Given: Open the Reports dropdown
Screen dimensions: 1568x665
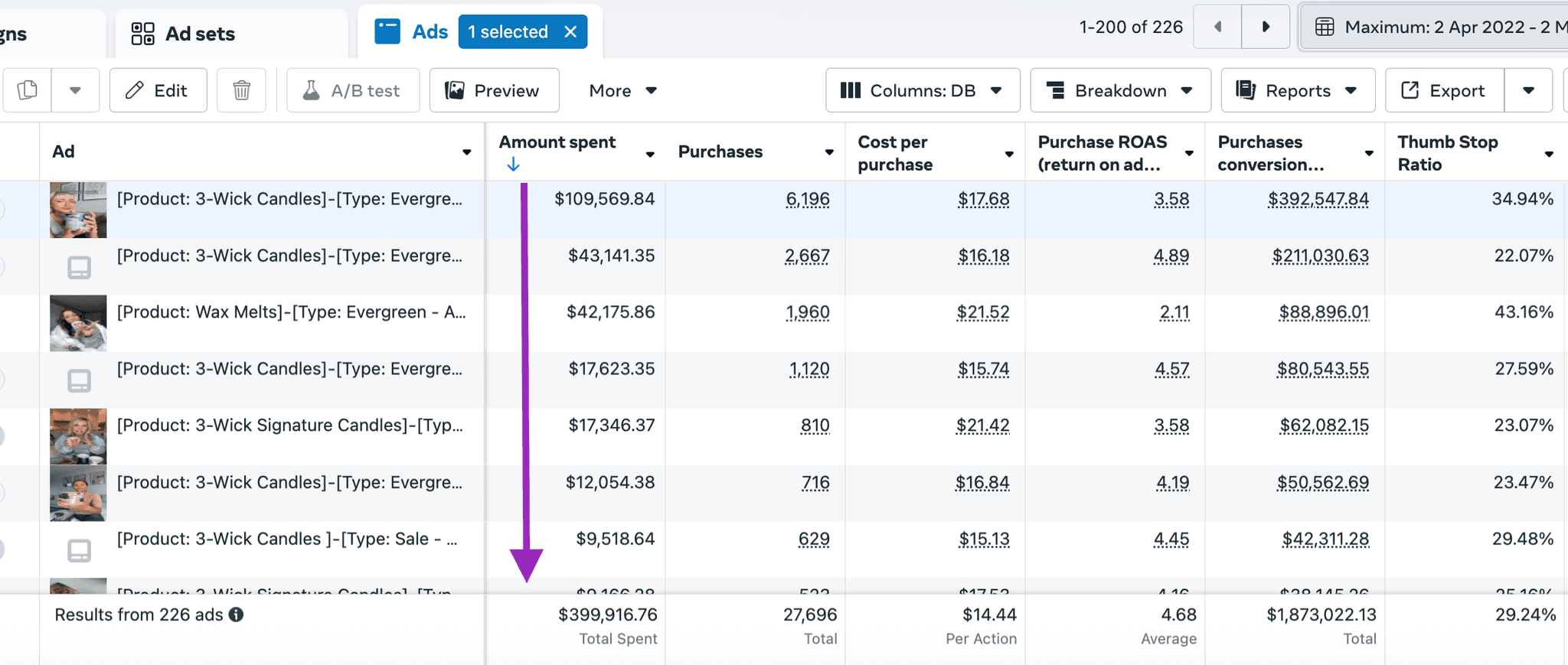Looking at the screenshot, I should coord(1298,90).
